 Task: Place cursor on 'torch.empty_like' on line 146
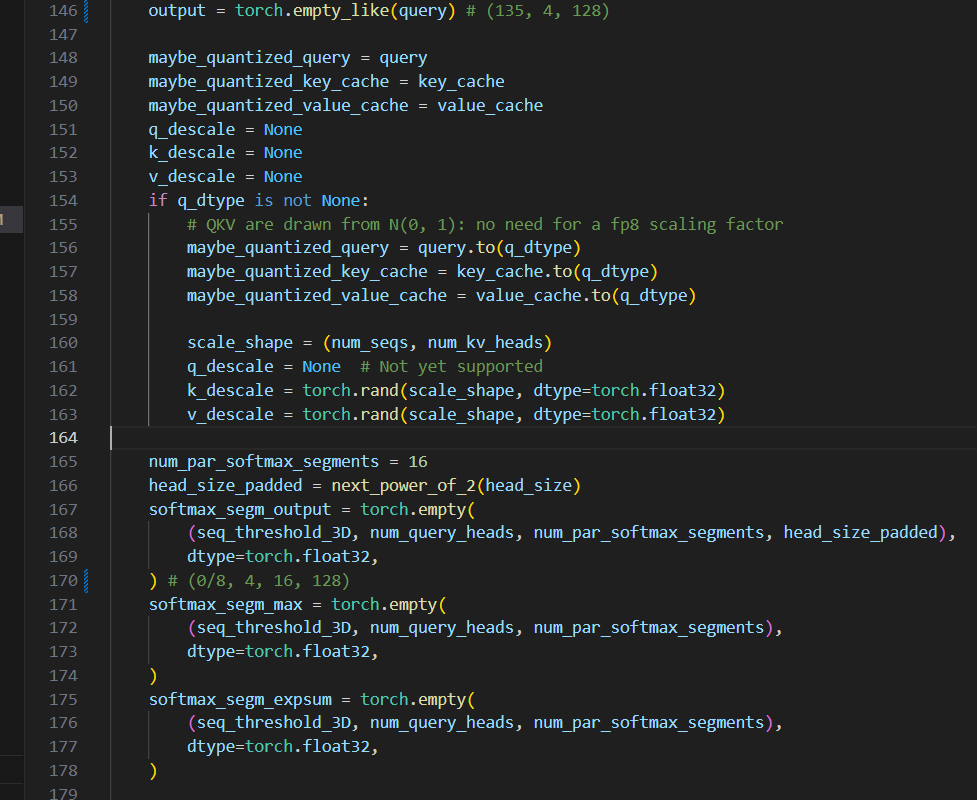[314, 11]
